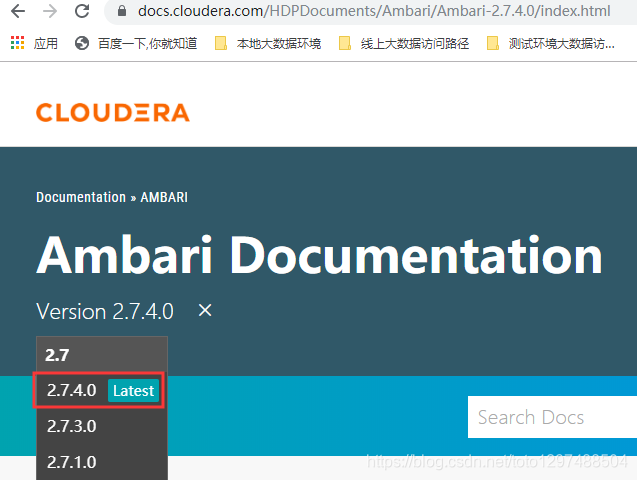Click the globe icon for 百度一下
Viewport: 637px width, 480px height.
pyautogui.click(x=82, y=43)
